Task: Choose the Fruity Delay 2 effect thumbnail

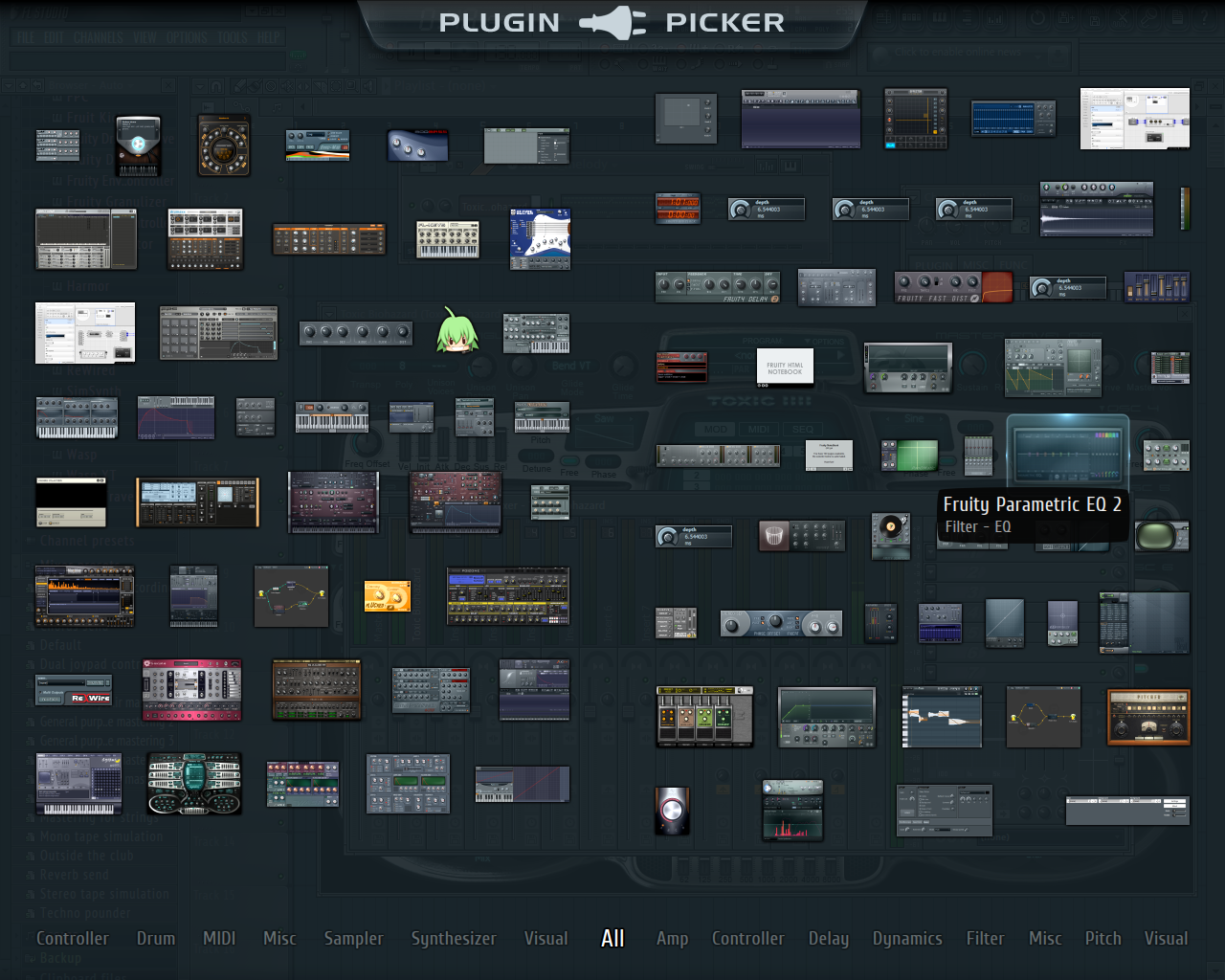Action: click(718, 287)
